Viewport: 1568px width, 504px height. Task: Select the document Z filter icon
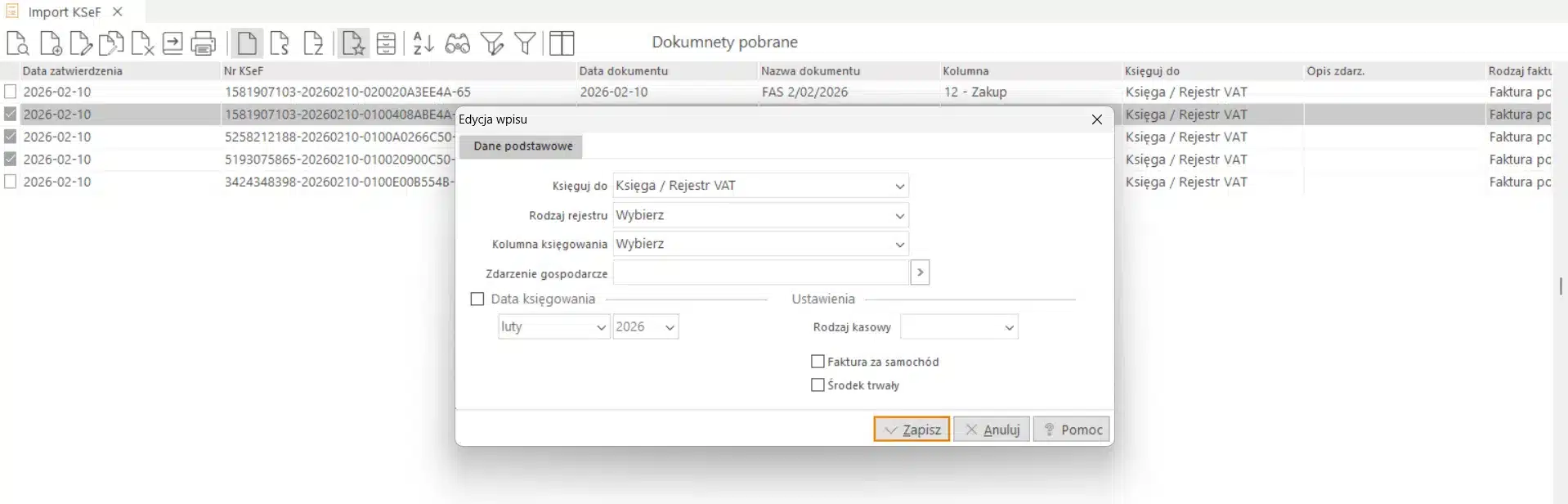tap(313, 43)
